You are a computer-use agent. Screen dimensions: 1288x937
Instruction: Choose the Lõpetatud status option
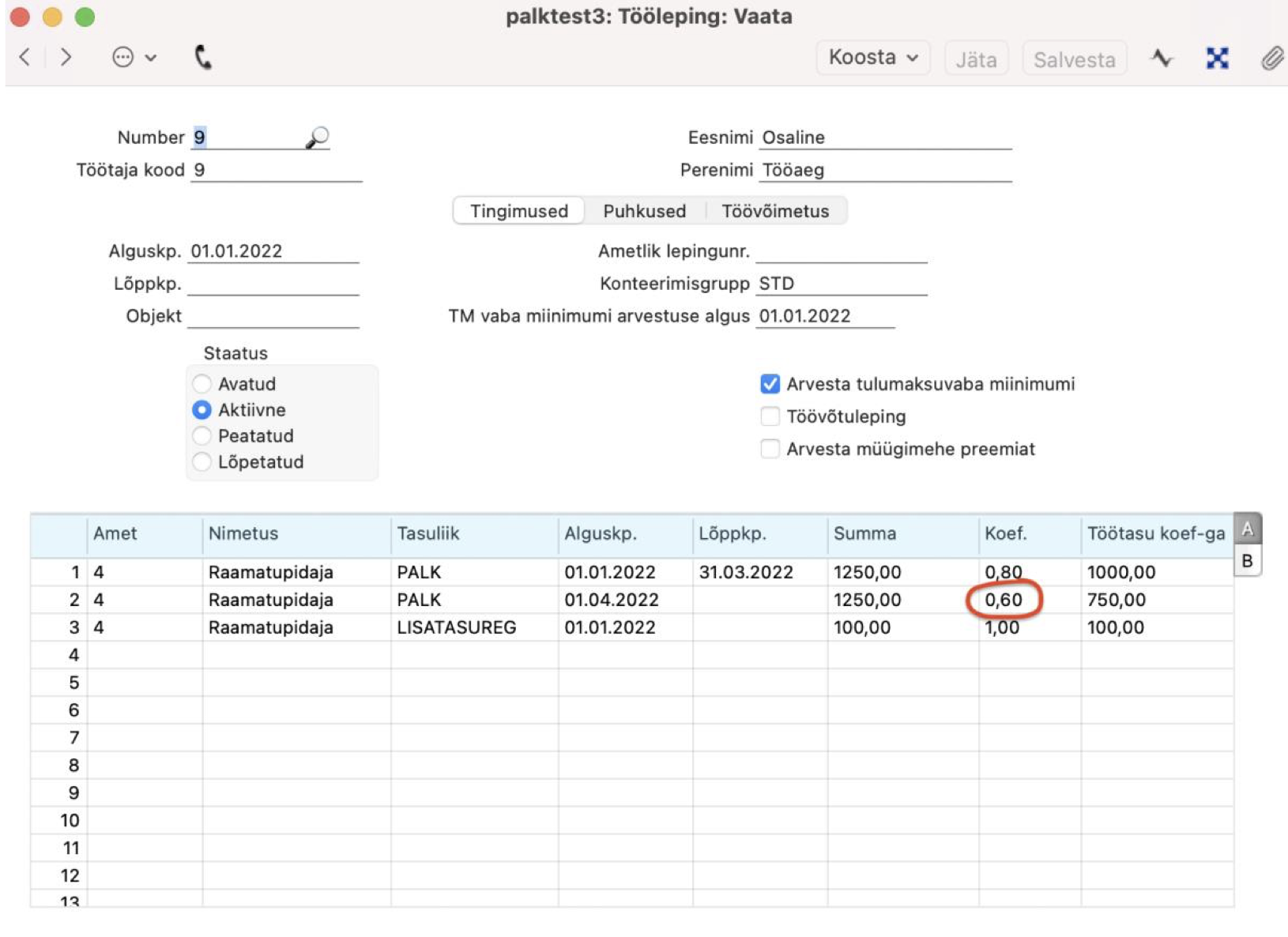[202, 462]
